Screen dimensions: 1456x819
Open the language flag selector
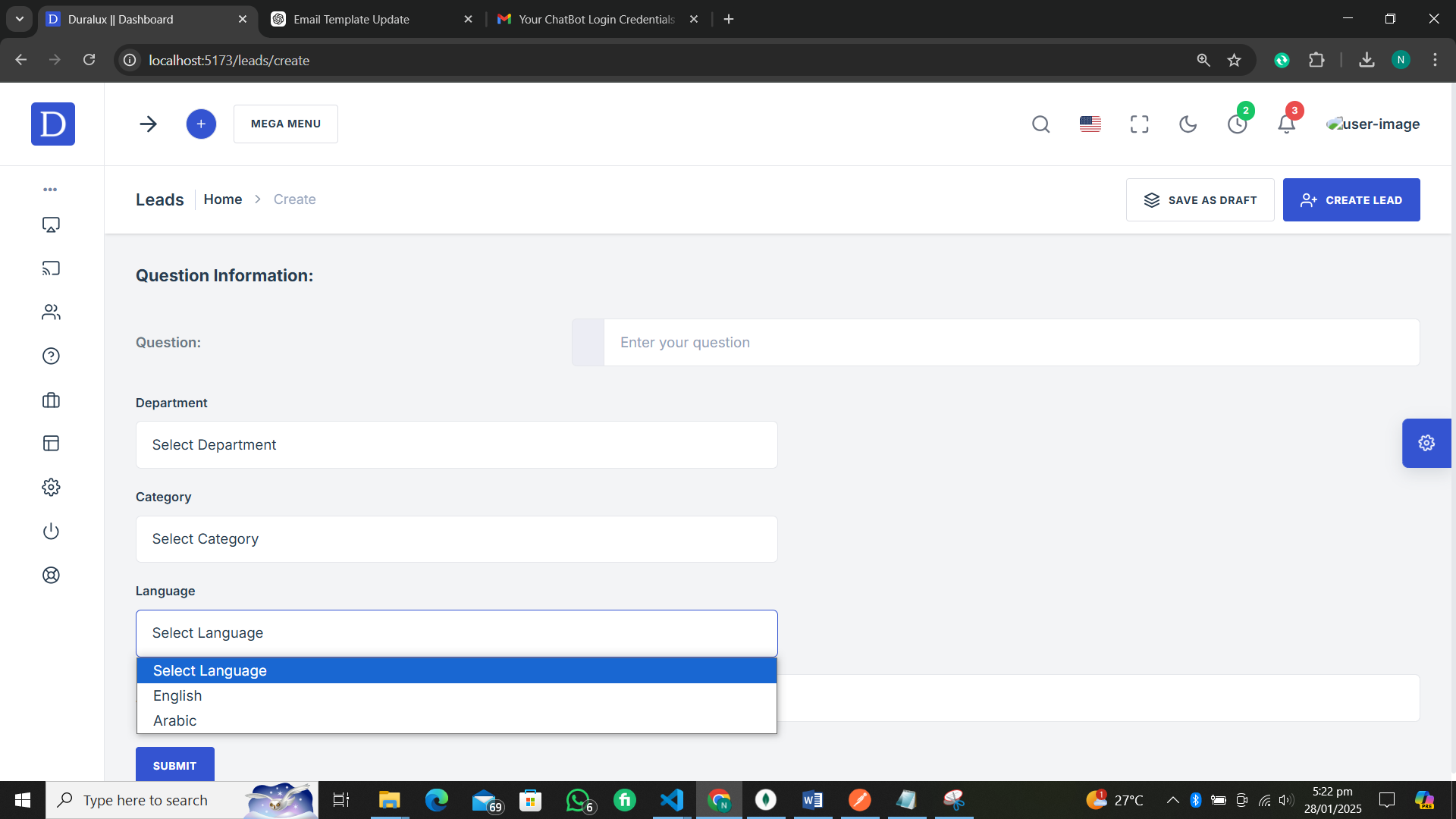click(x=1090, y=124)
